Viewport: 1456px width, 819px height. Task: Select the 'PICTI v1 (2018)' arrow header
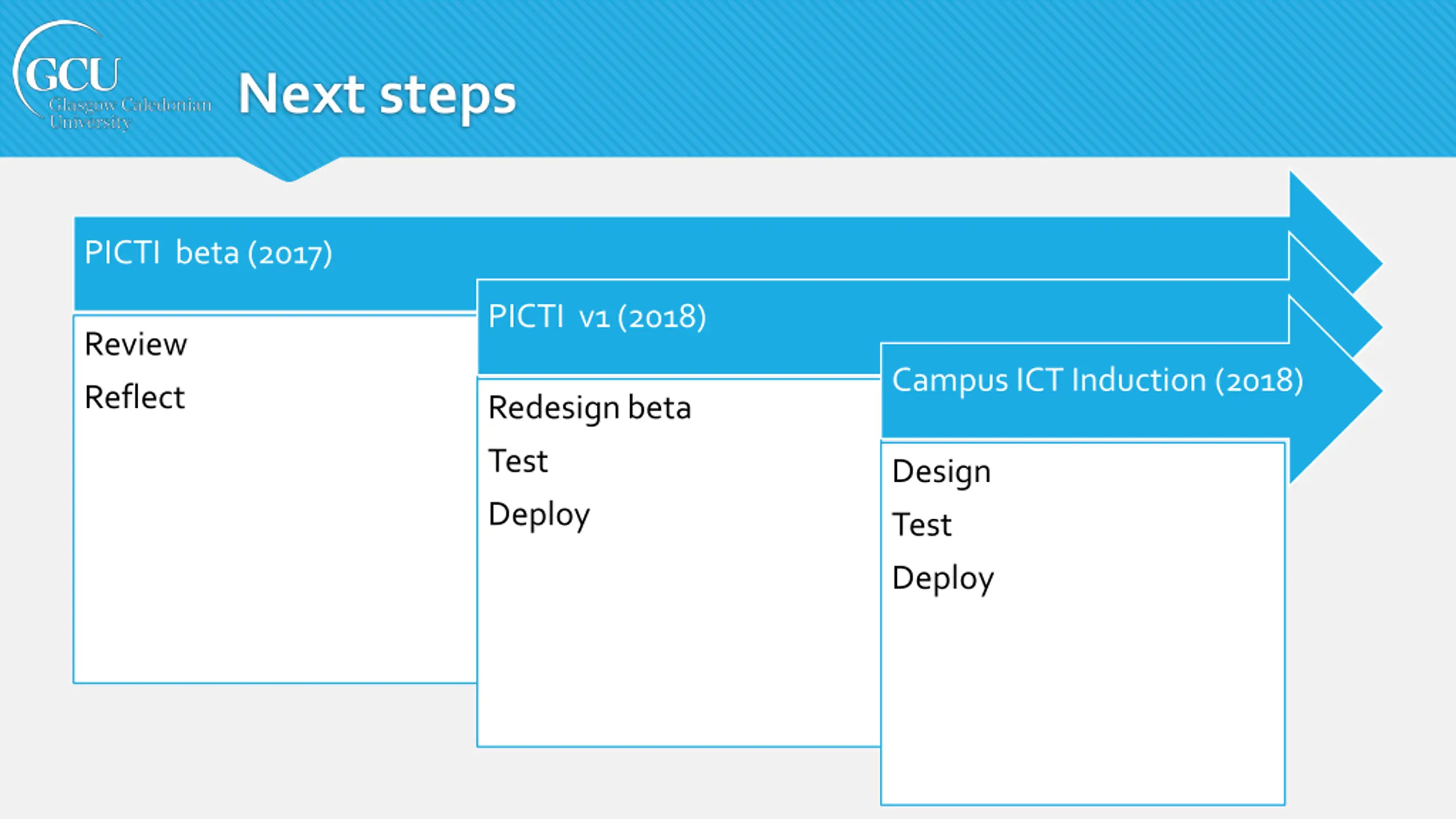coord(597,317)
